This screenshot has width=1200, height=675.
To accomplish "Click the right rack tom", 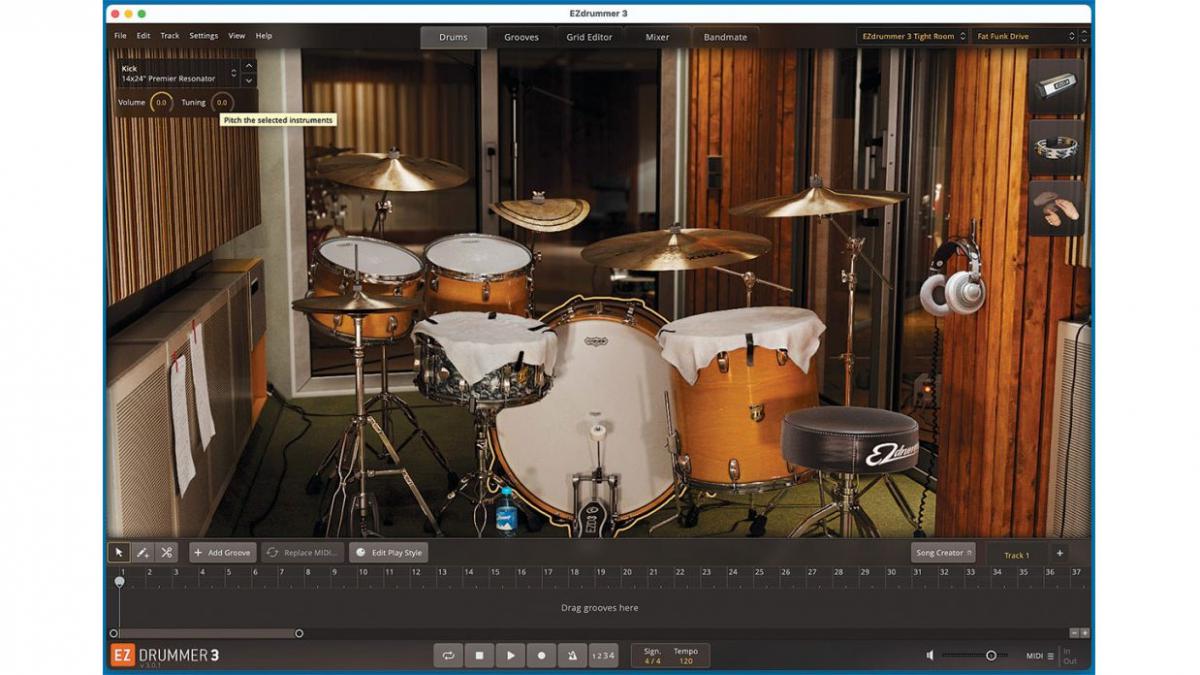I will tap(478, 272).
